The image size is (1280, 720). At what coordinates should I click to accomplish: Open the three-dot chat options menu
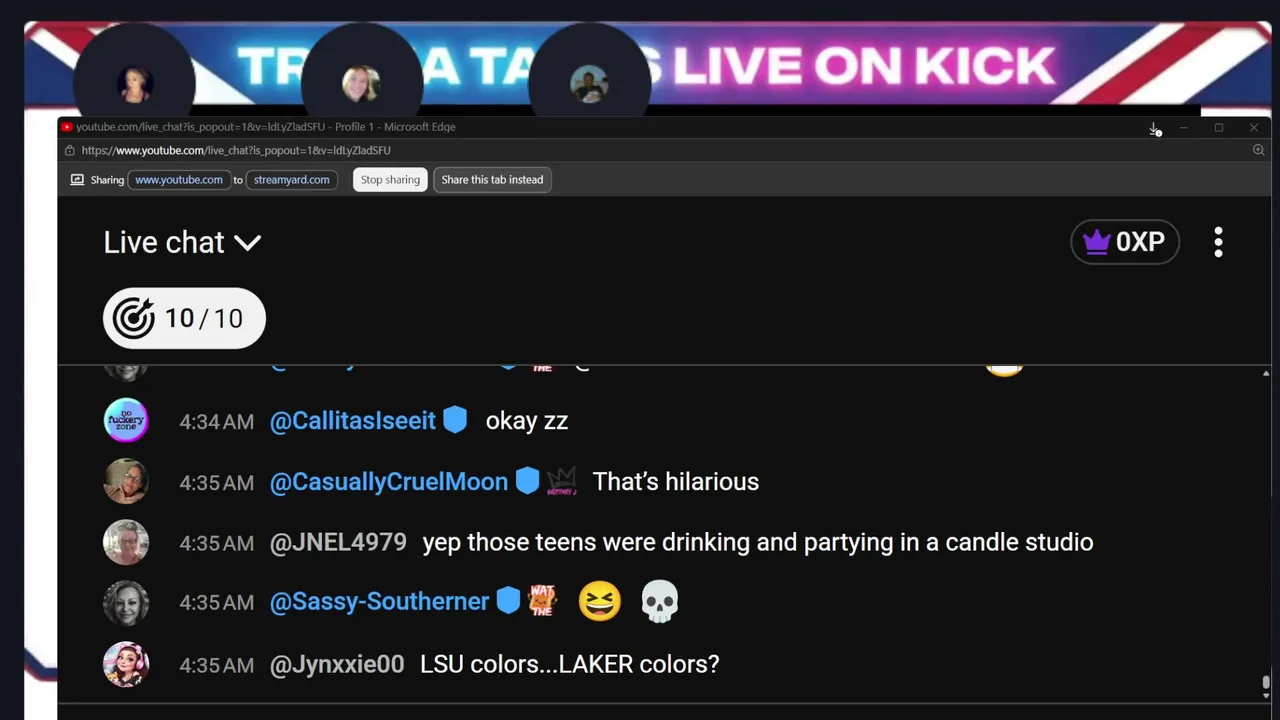(x=1218, y=242)
